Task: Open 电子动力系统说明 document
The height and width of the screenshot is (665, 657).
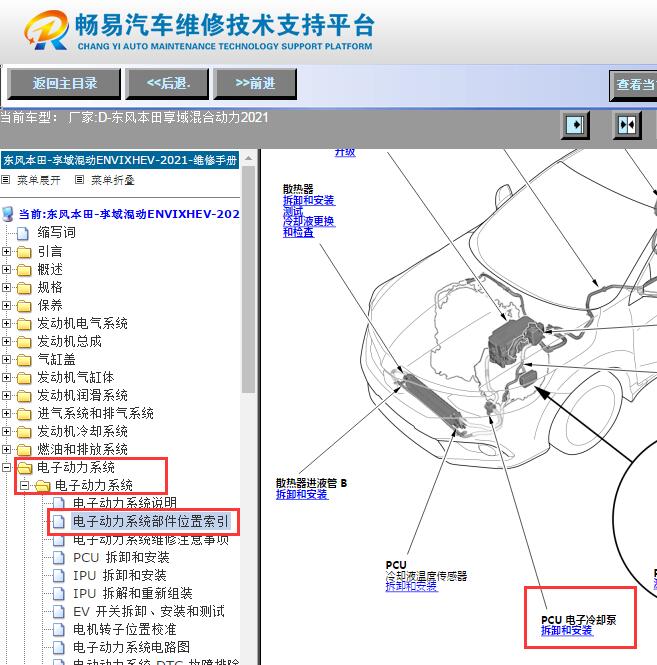Action: click(x=125, y=503)
